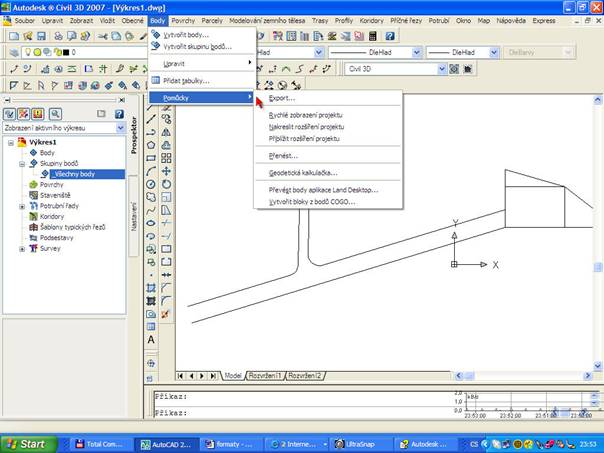Click the Windows Start button
Viewport: 604px width, 453px height.
(x=29, y=444)
